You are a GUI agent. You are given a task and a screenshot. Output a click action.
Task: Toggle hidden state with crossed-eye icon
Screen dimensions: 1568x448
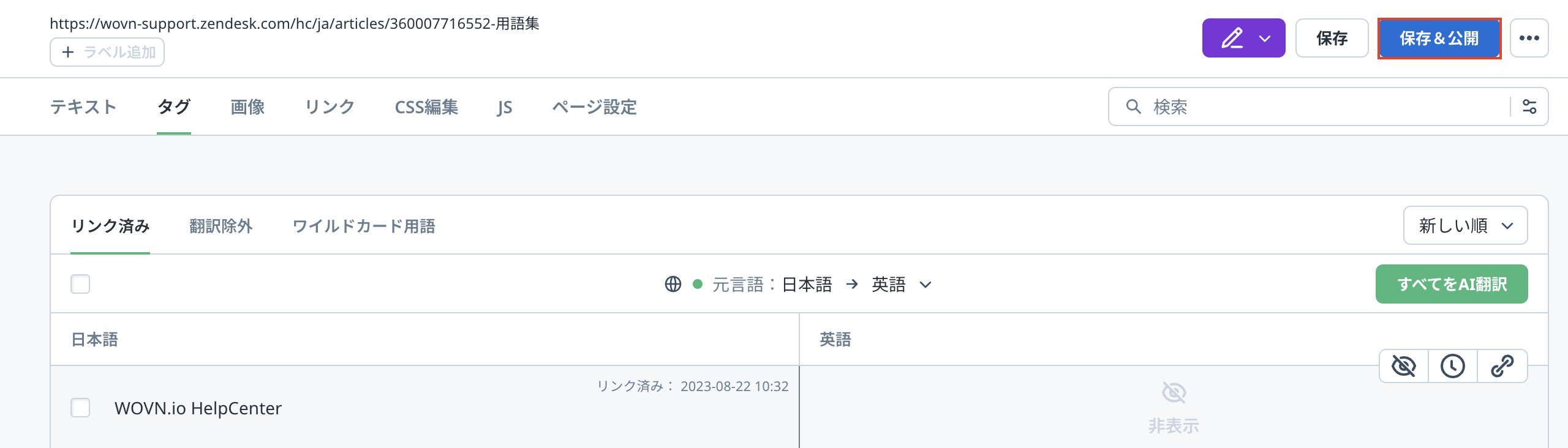[1403, 366]
